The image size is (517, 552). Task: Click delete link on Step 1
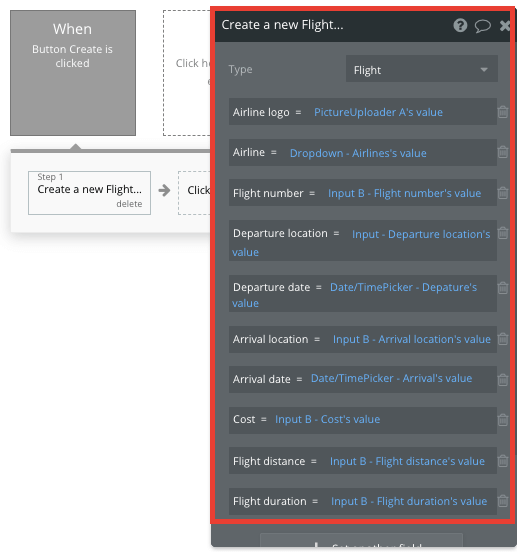point(129,204)
